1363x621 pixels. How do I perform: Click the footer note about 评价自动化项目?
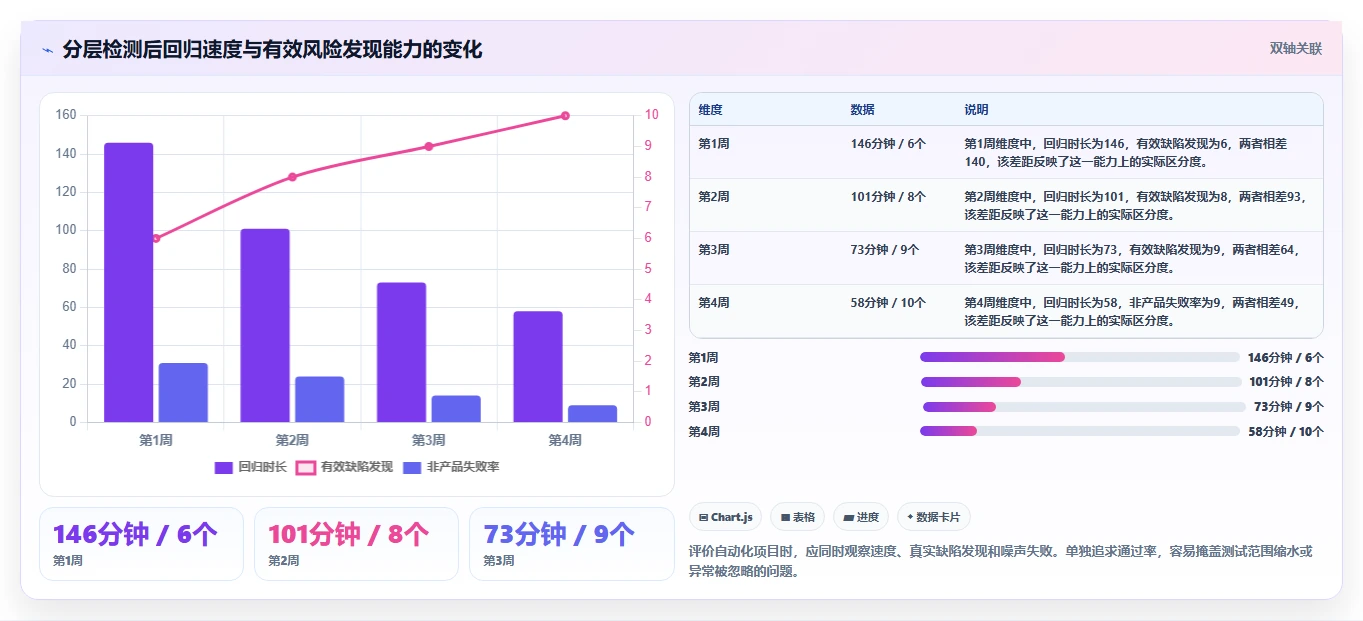1000,562
